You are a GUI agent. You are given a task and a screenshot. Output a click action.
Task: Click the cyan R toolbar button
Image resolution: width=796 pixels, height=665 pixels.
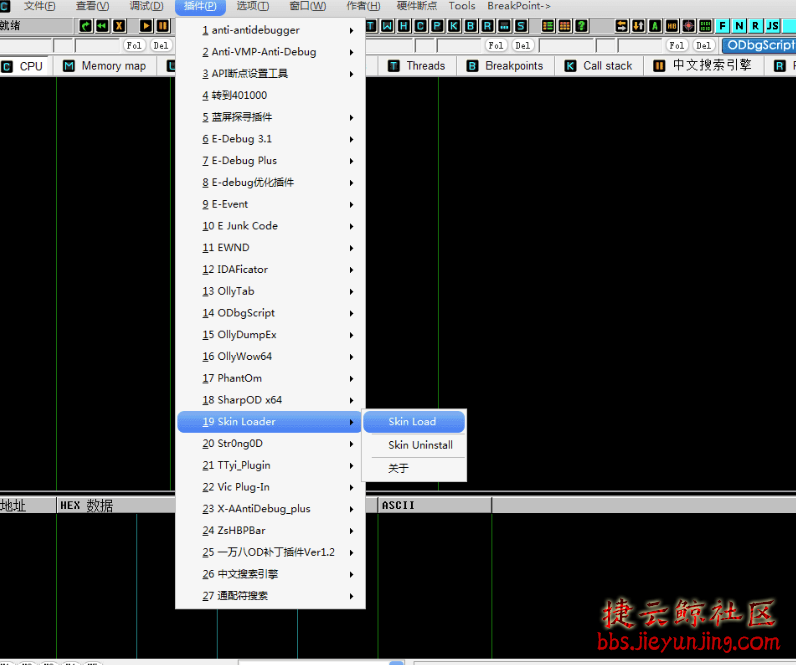755,26
